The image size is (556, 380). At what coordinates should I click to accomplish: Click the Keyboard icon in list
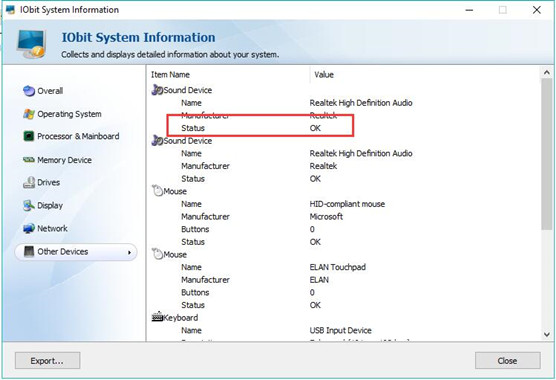coord(157,317)
